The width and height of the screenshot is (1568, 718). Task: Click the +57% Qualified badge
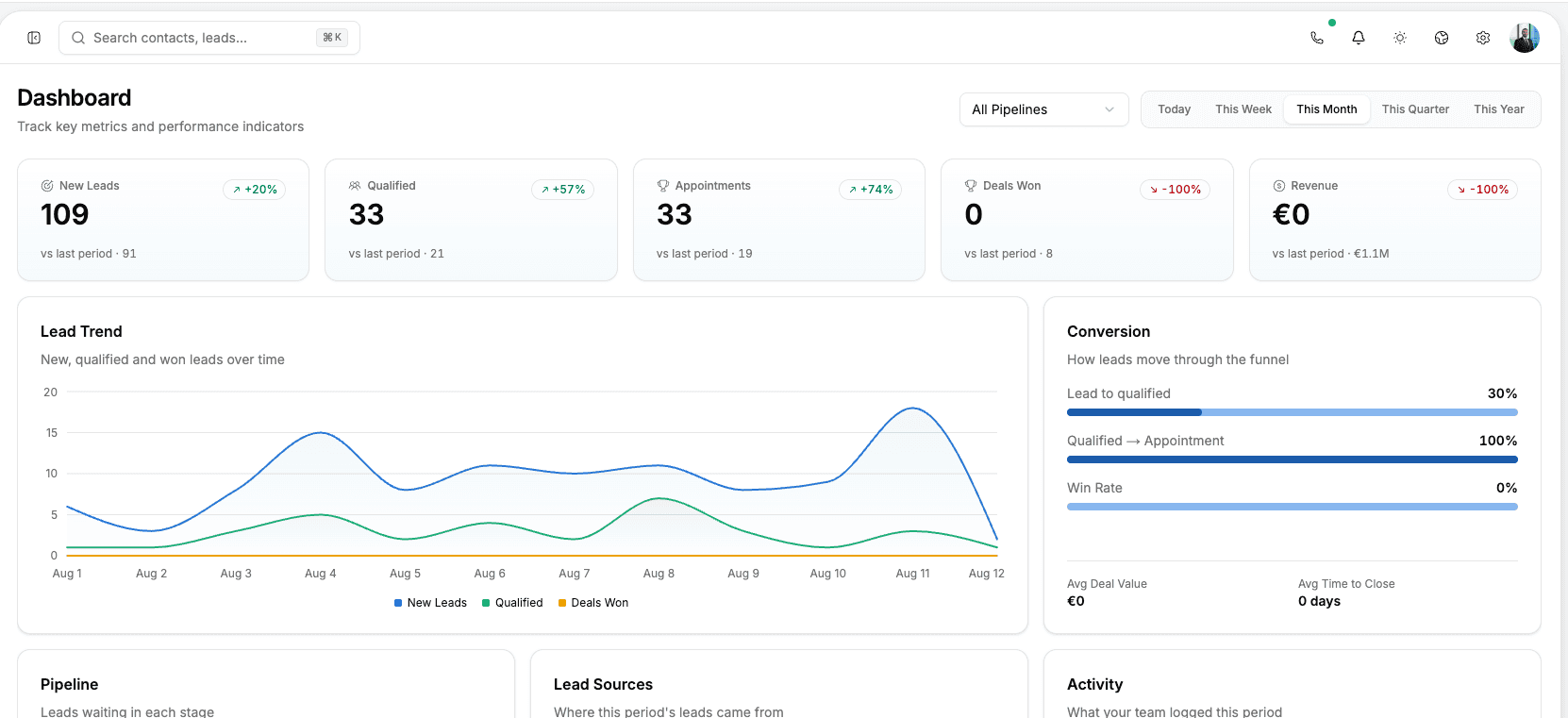click(562, 190)
